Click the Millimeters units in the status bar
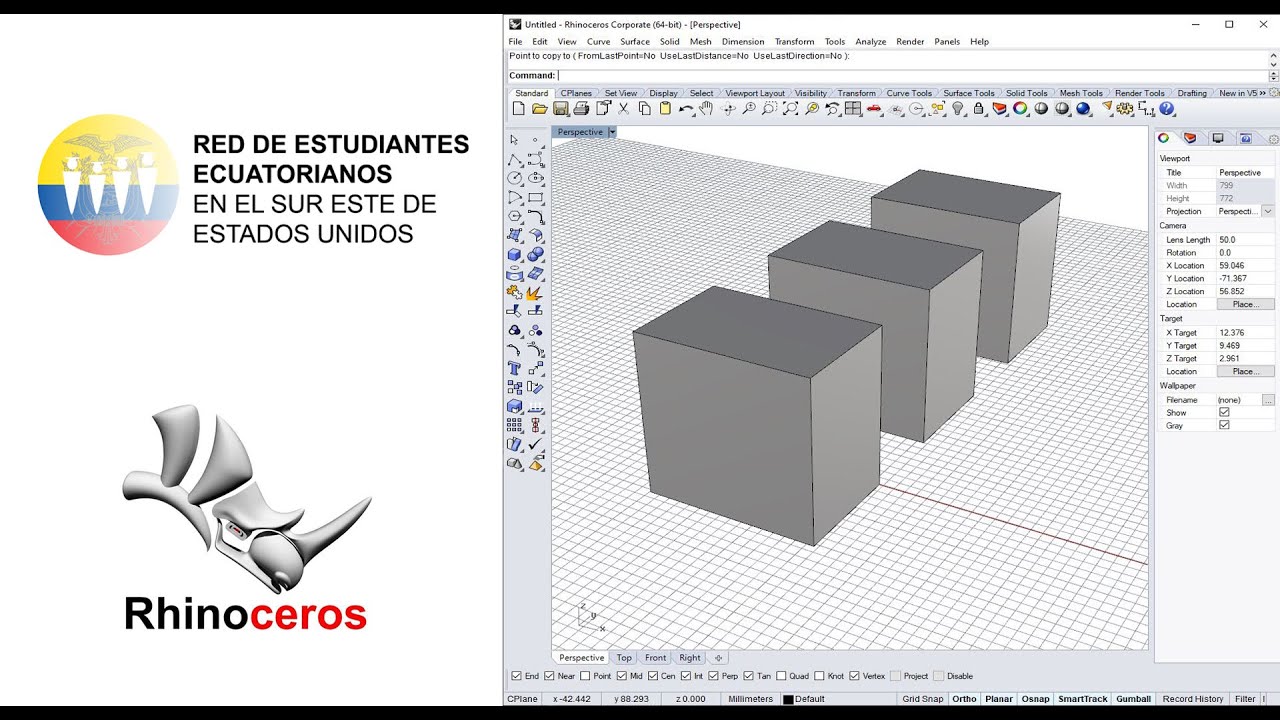This screenshot has width=1280, height=720. pos(751,699)
